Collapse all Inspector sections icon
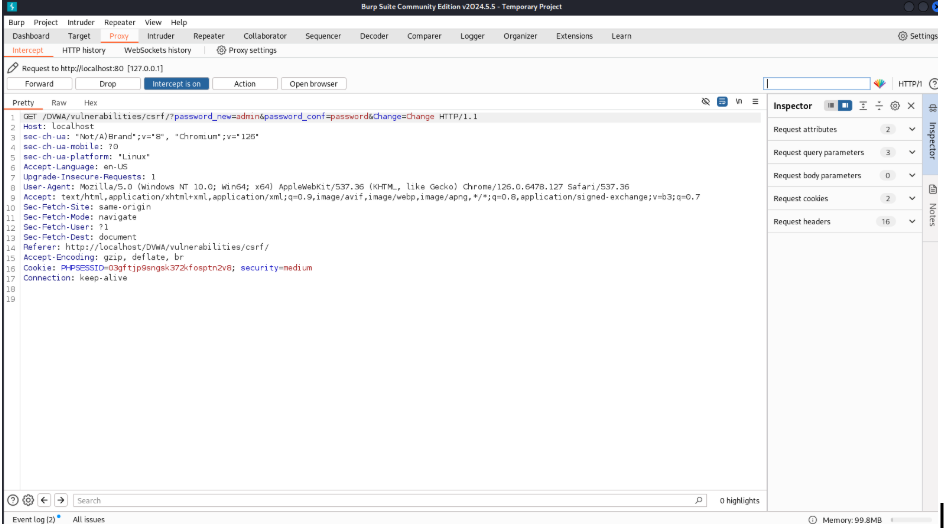 point(879,106)
